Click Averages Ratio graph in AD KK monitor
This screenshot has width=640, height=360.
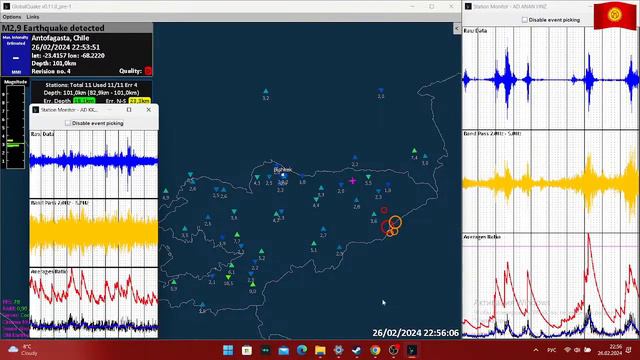[x=93, y=303]
